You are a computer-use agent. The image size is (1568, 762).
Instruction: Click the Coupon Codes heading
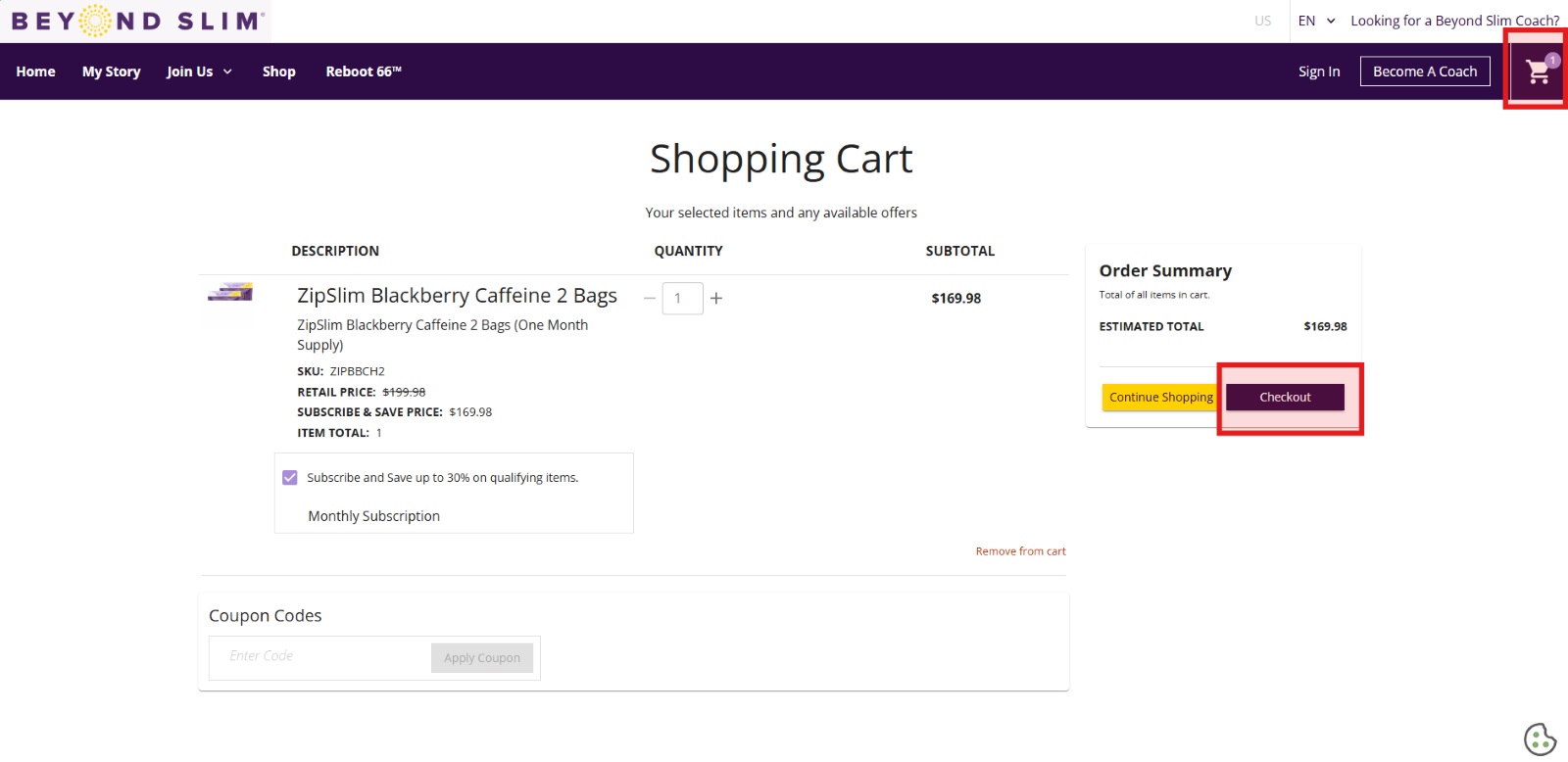265,615
